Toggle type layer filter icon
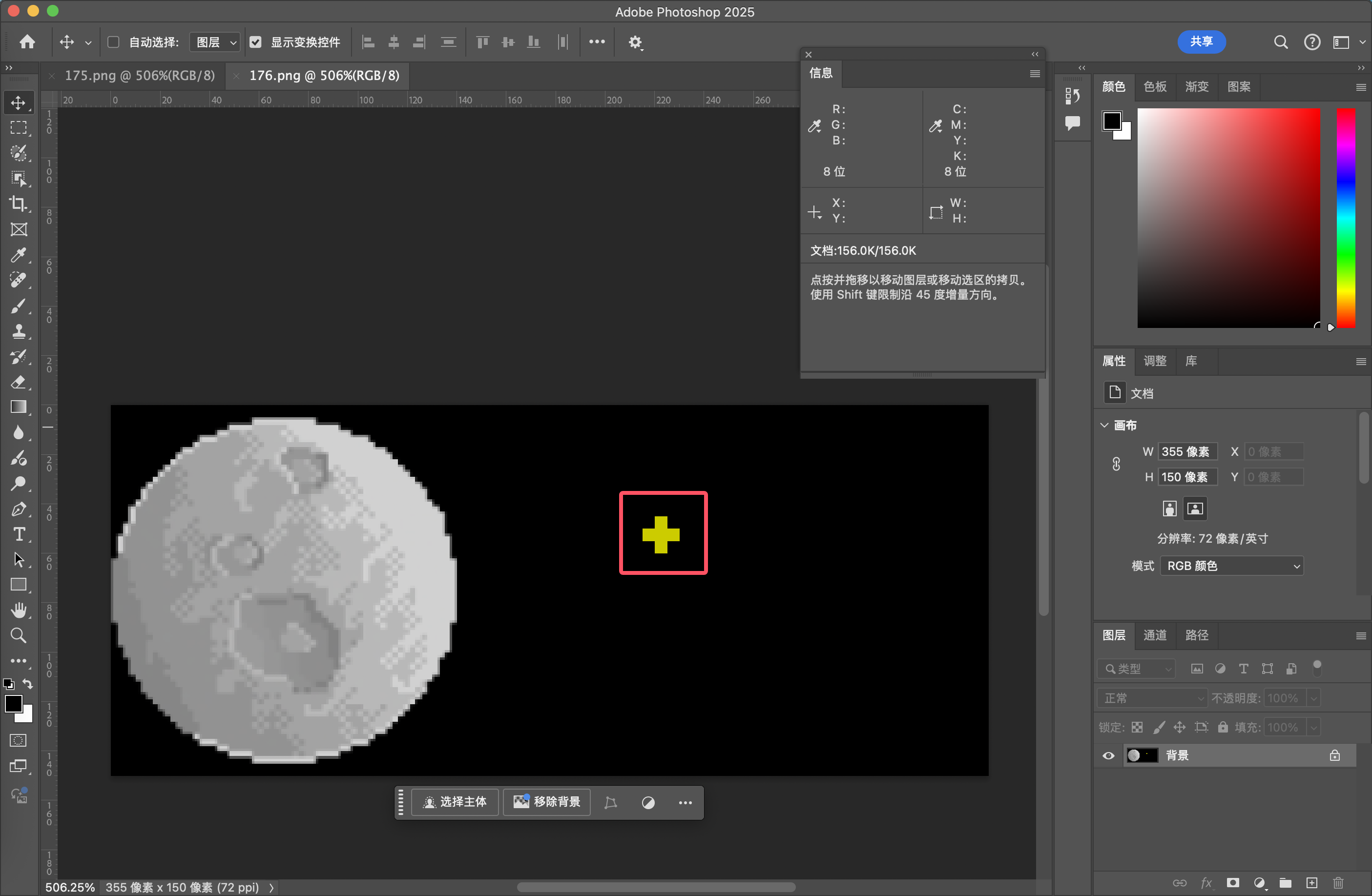 coord(1244,669)
